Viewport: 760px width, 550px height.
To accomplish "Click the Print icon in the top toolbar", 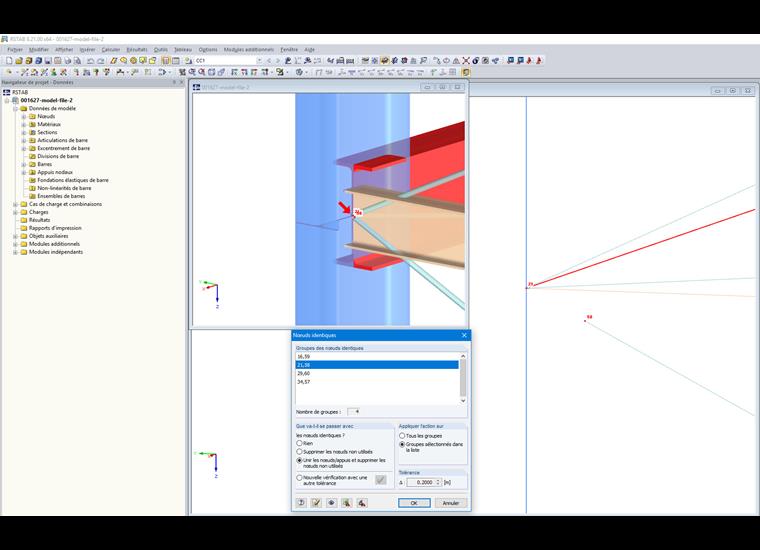I will pyautogui.click(x=67, y=61).
